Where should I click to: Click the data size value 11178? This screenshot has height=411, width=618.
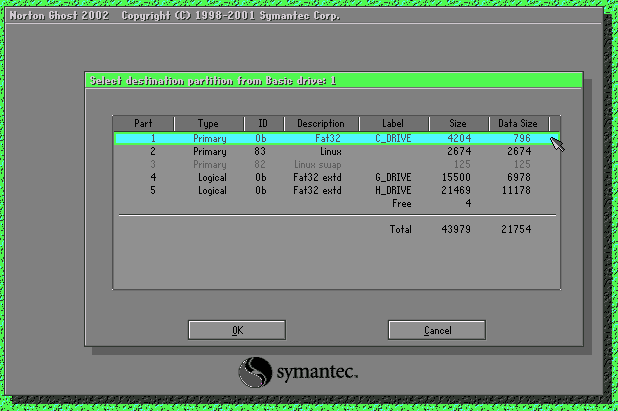tap(516, 190)
